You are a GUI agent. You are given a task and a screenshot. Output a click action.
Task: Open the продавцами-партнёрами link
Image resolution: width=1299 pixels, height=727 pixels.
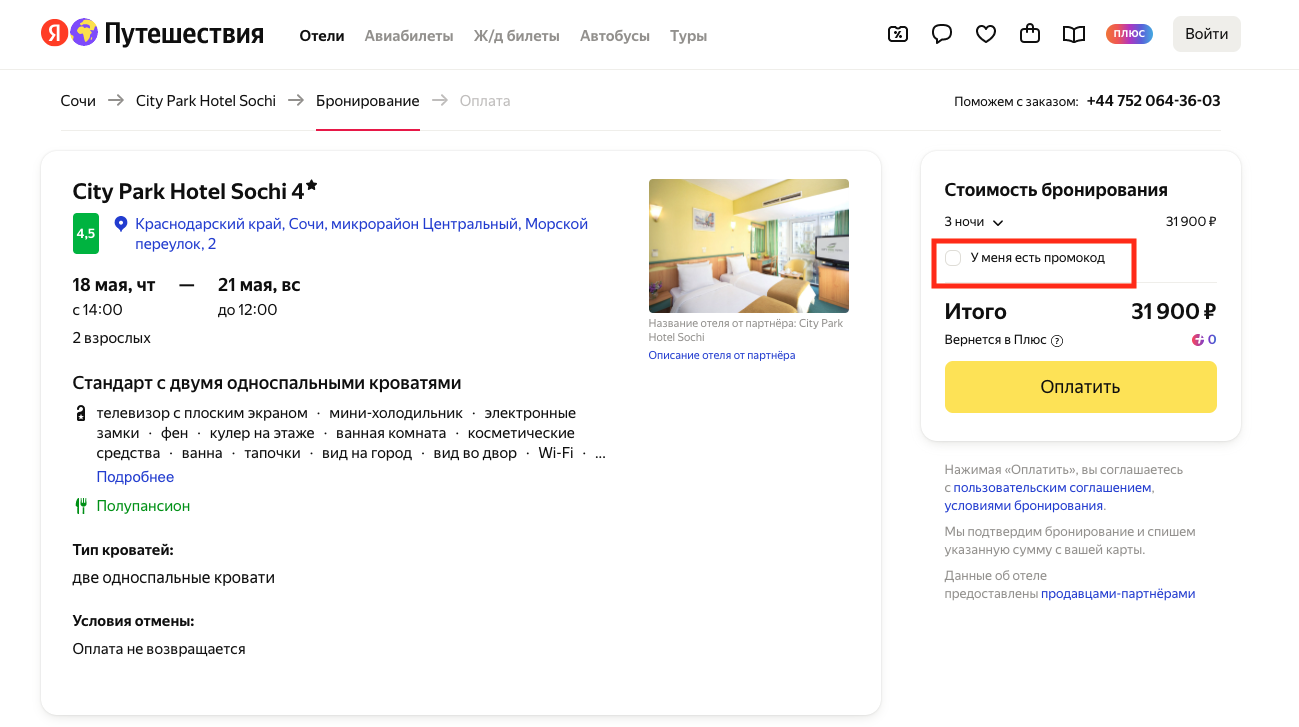pos(1118,594)
